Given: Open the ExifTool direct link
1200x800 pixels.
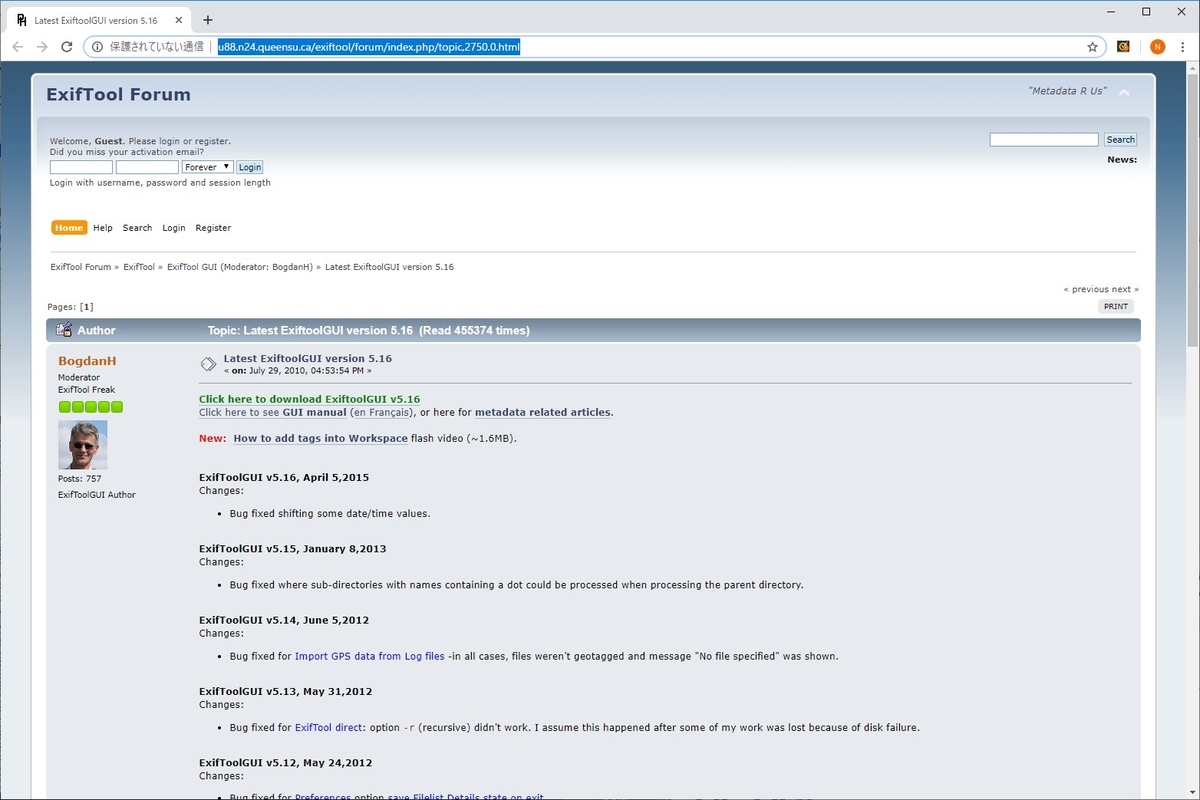Looking at the screenshot, I should point(329,727).
